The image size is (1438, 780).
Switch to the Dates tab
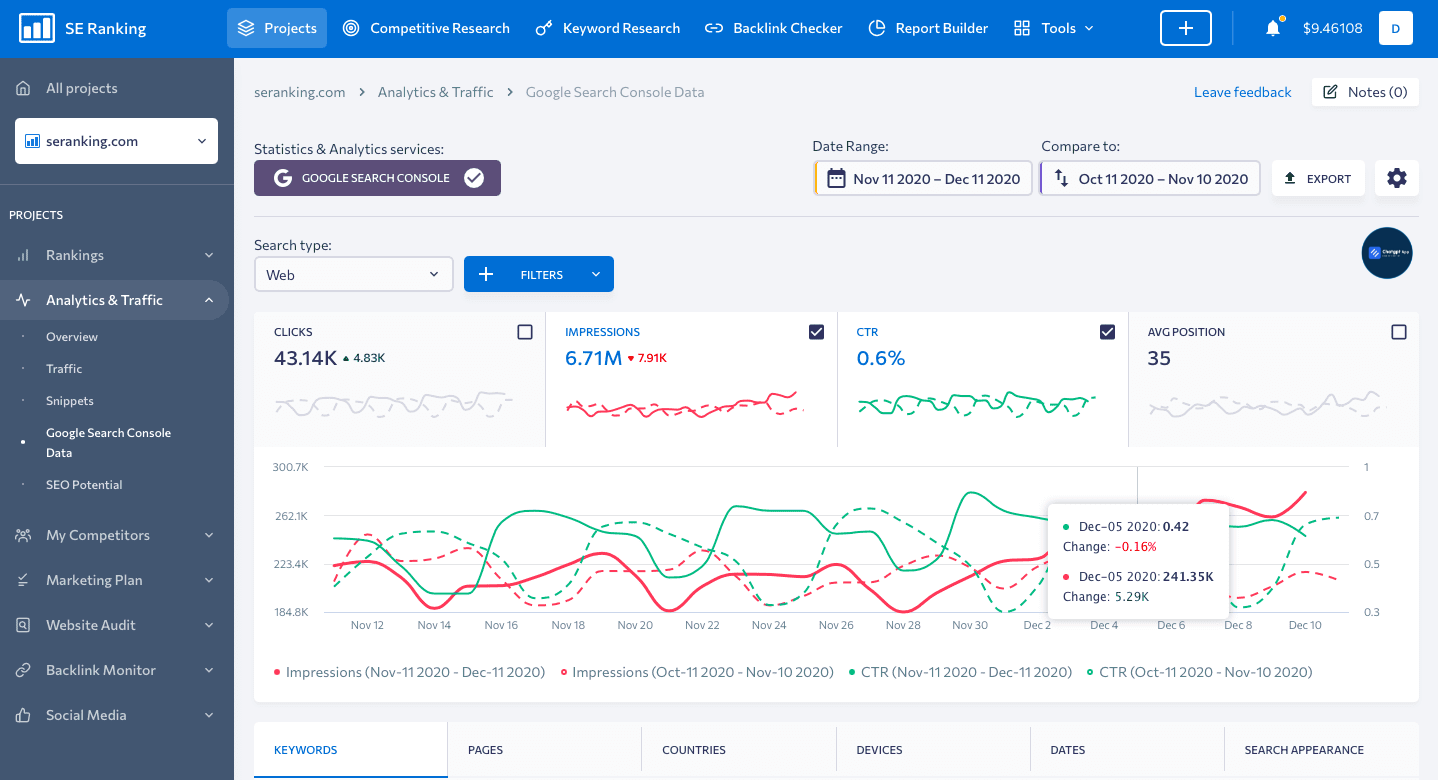1127,750
